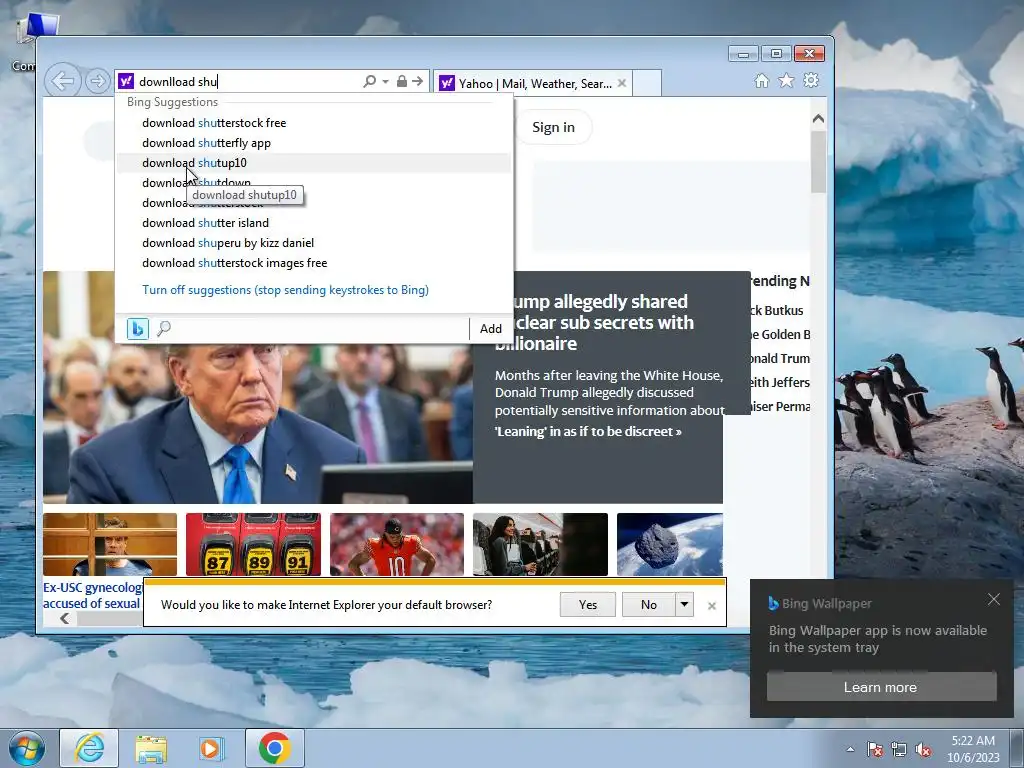The height and width of the screenshot is (768, 1024).
Task: Dismiss the default browser notification bar
Action: pos(712,606)
